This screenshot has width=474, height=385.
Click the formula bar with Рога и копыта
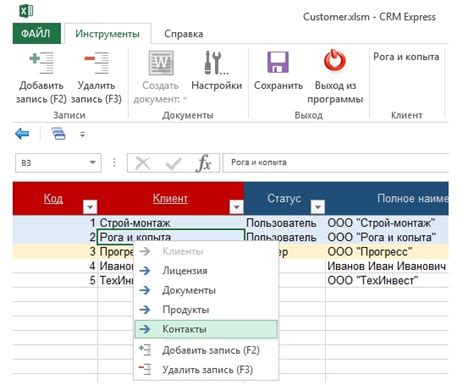[335, 163]
